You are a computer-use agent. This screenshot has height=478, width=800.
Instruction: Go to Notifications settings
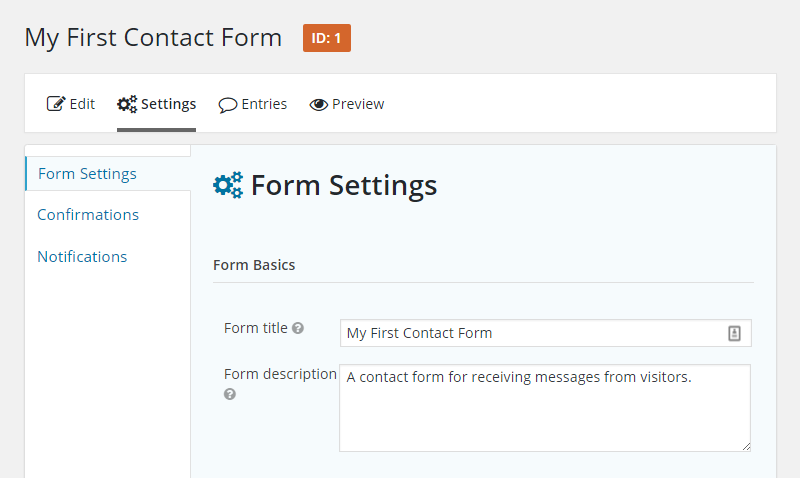tap(82, 257)
